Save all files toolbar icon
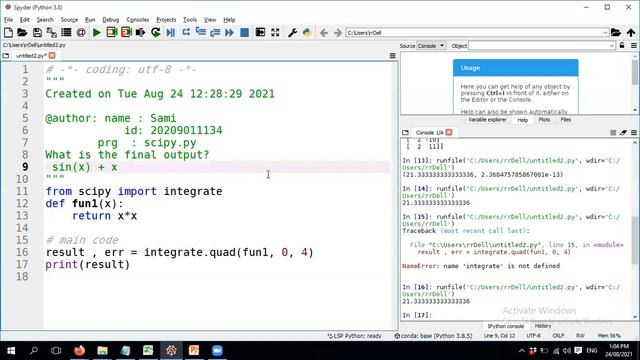 pos(52,33)
